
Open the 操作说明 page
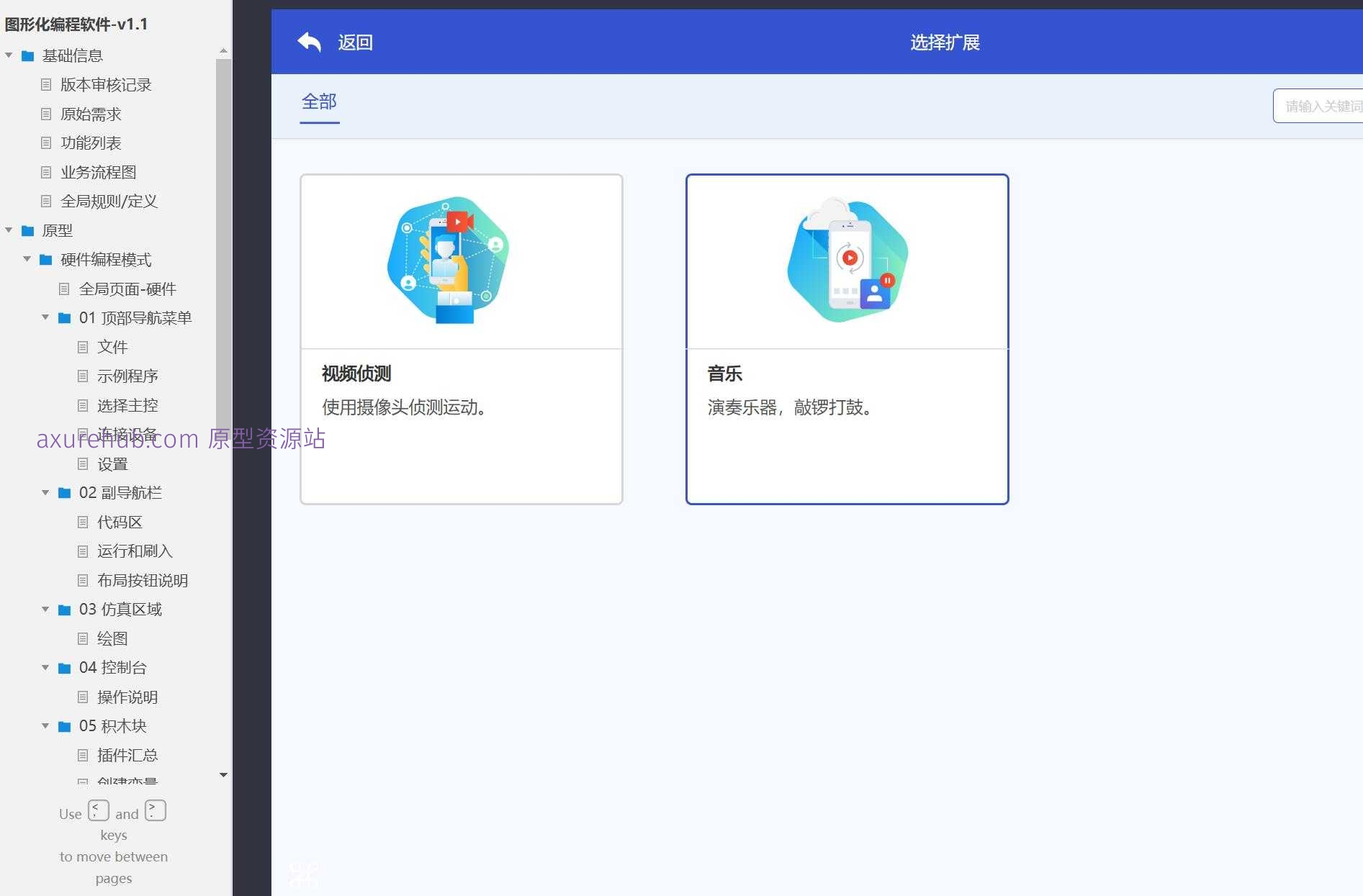point(127,697)
